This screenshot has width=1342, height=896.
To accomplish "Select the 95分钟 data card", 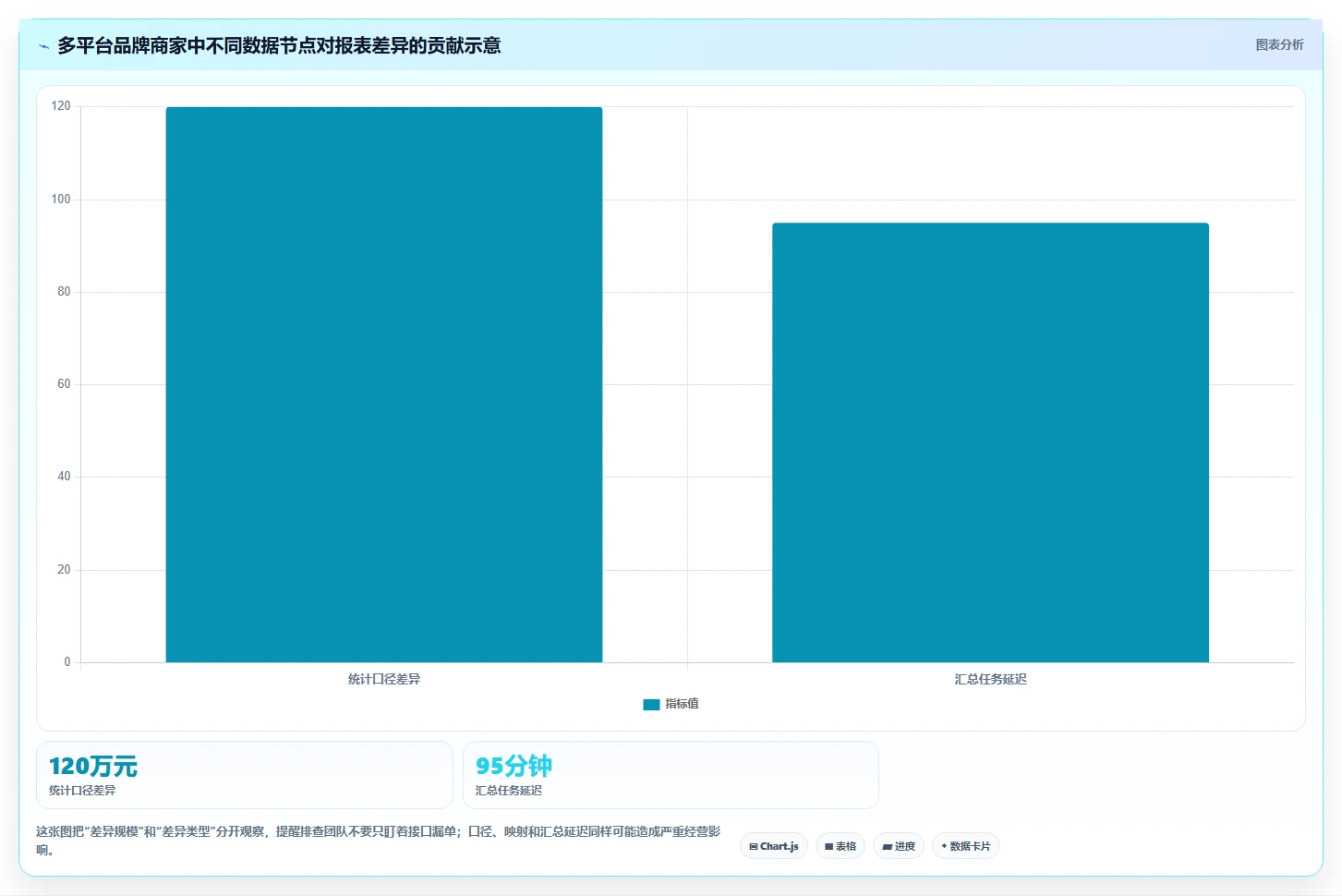I will (x=671, y=775).
